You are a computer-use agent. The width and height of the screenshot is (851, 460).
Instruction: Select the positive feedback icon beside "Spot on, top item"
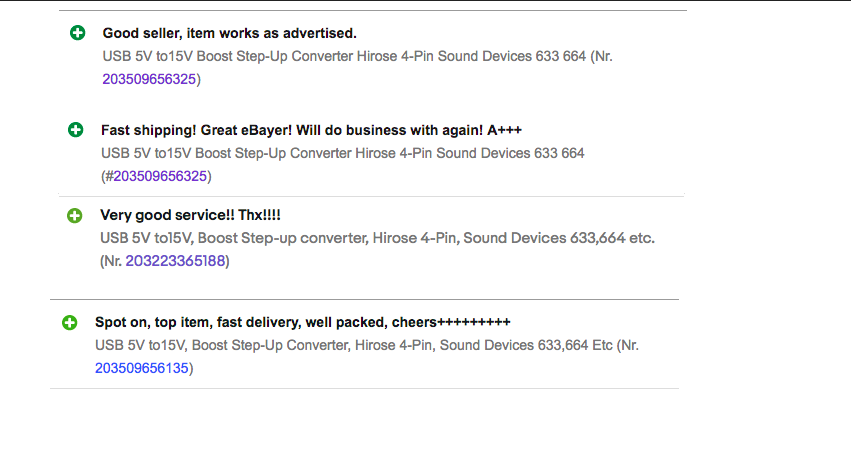(69, 323)
